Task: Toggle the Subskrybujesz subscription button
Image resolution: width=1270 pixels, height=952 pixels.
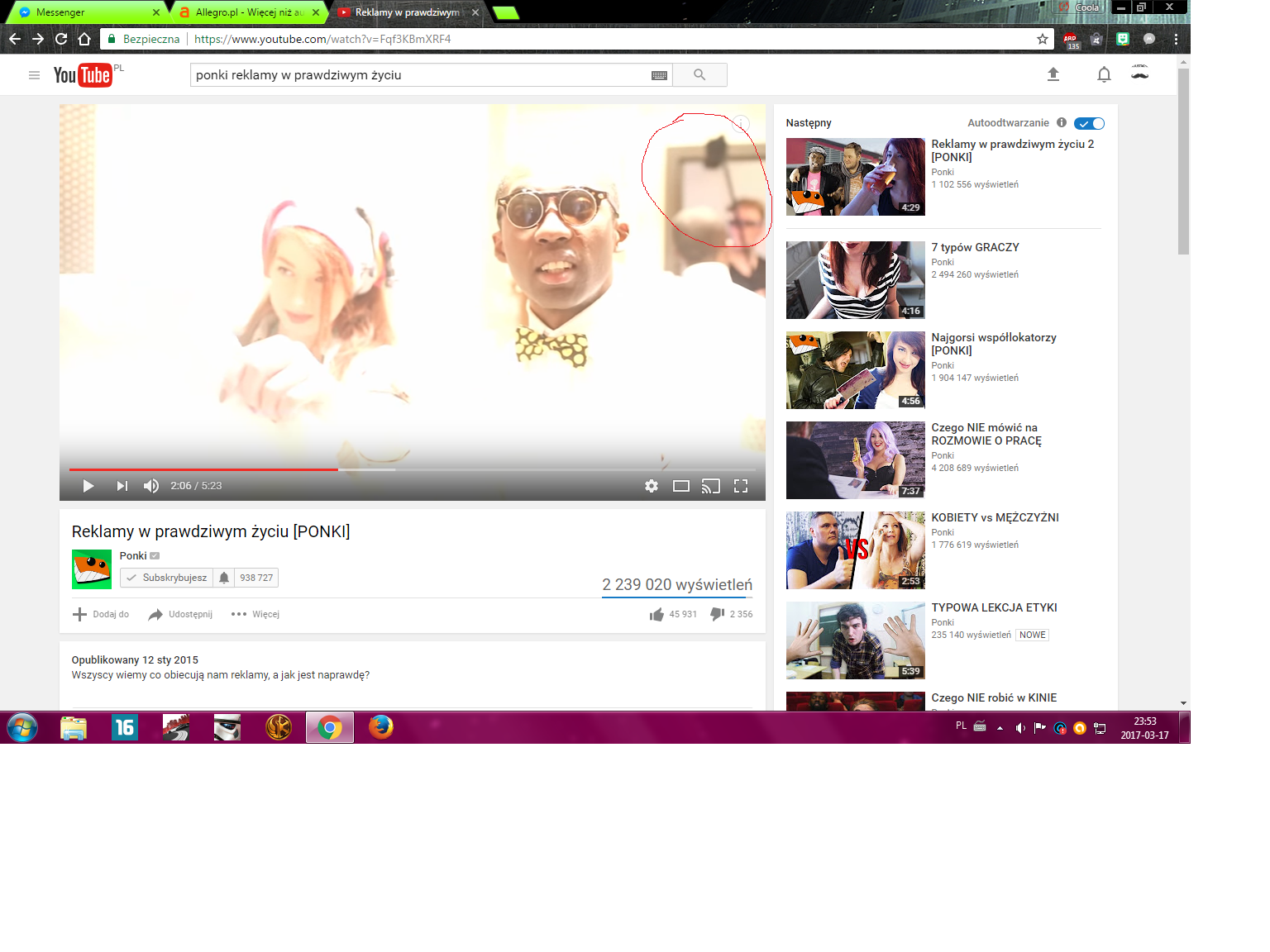Action: 167,578
